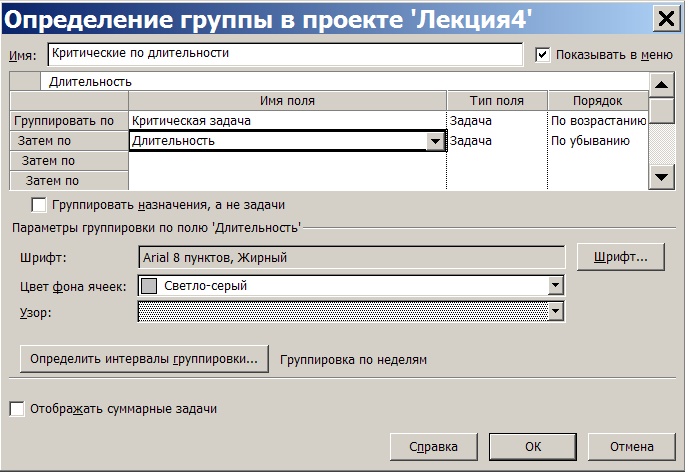Confirm with the OK button
The image size is (685, 472).
pyautogui.click(x=533, y=447)
